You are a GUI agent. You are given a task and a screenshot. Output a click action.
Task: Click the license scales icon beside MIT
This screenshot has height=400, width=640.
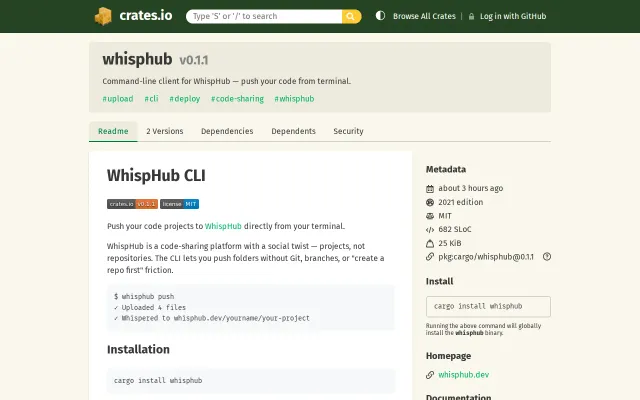(430, 216)
